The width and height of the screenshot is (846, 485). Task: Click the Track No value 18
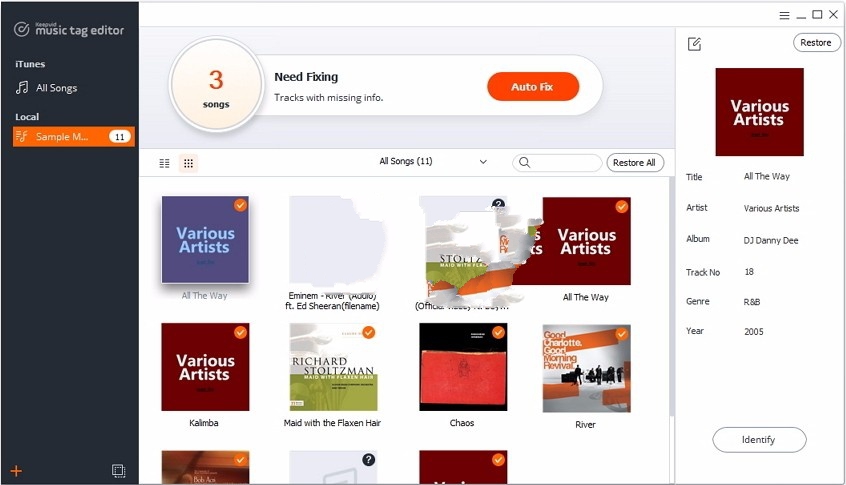(749, 272)
